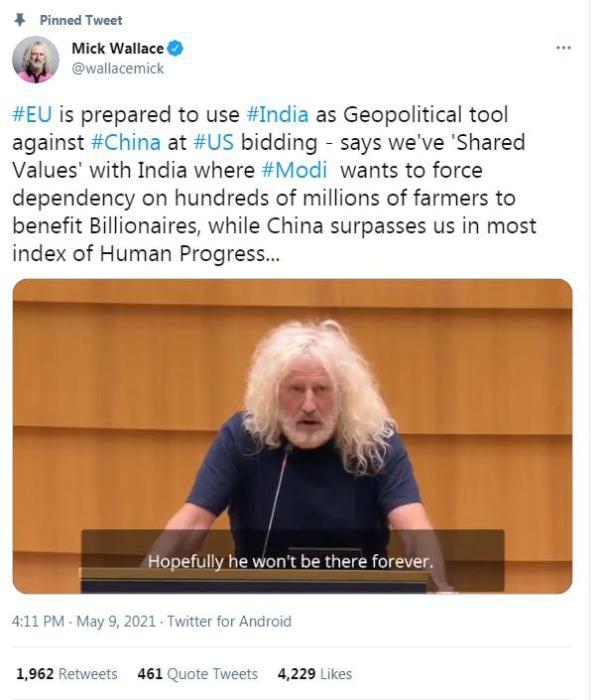Click the pinned tweet pin icon
599x700 pixels.
click(x=19, y=20)
